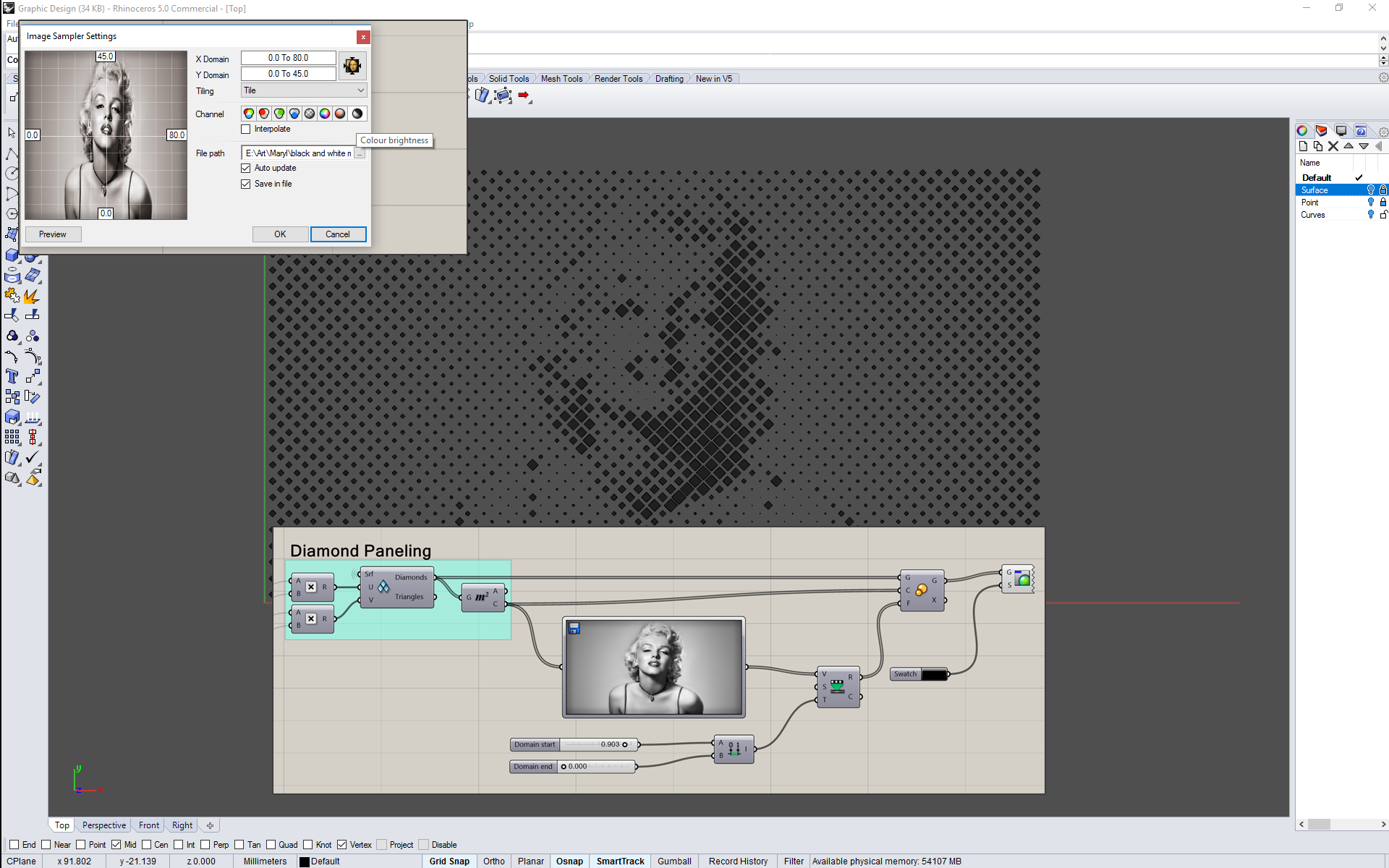Open the text object tool

coord(12,376)
